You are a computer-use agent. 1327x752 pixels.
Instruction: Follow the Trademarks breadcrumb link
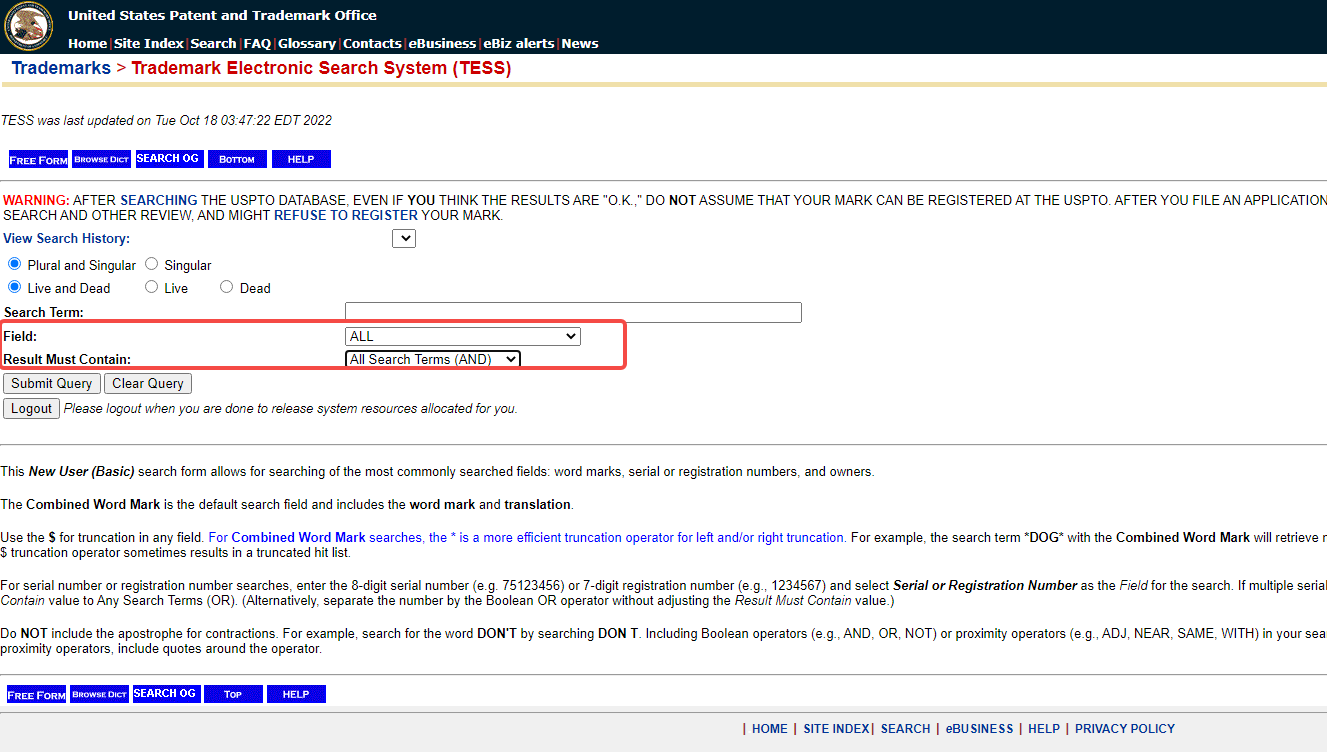61,68
